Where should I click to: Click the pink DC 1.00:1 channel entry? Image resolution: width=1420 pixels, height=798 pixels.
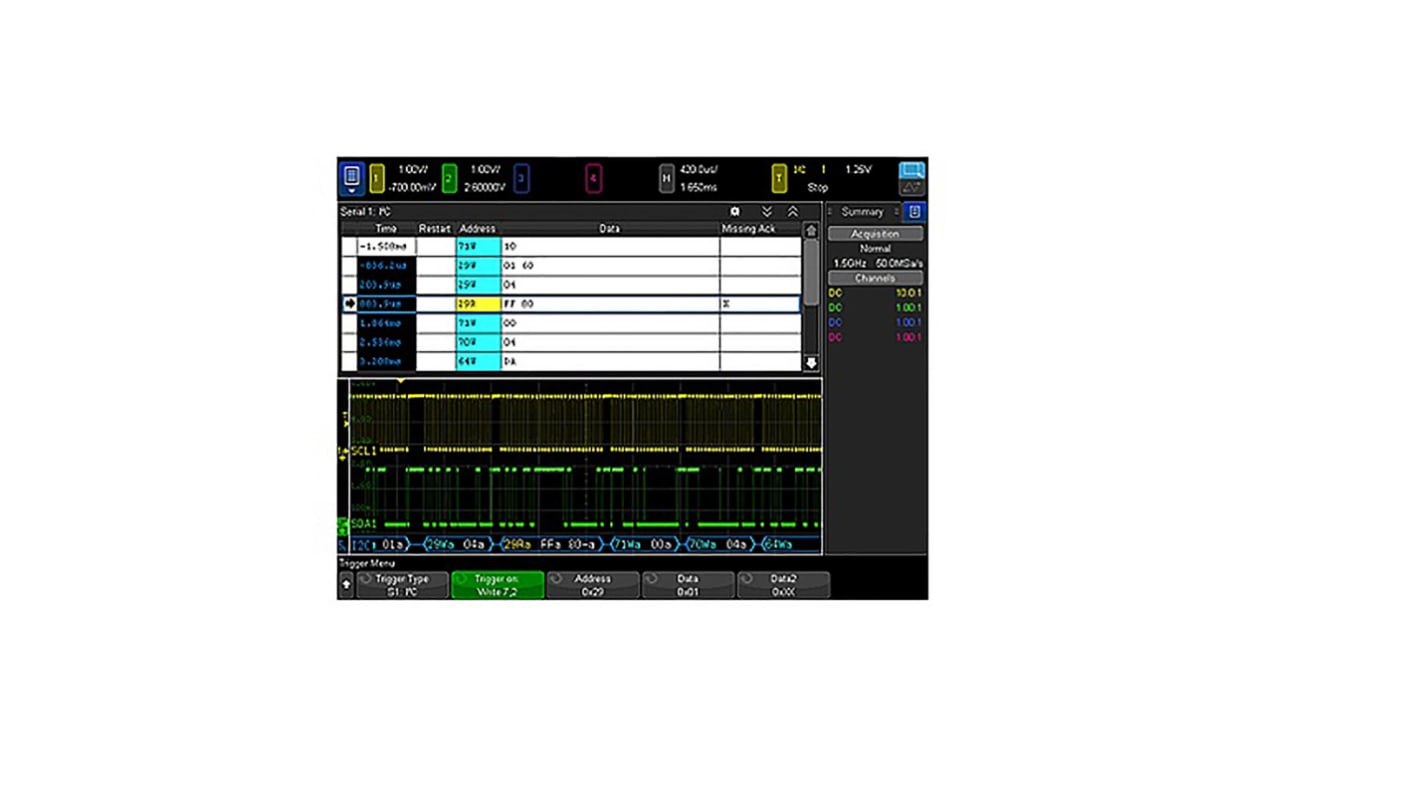pyautogui.click(x=875, y=337)
